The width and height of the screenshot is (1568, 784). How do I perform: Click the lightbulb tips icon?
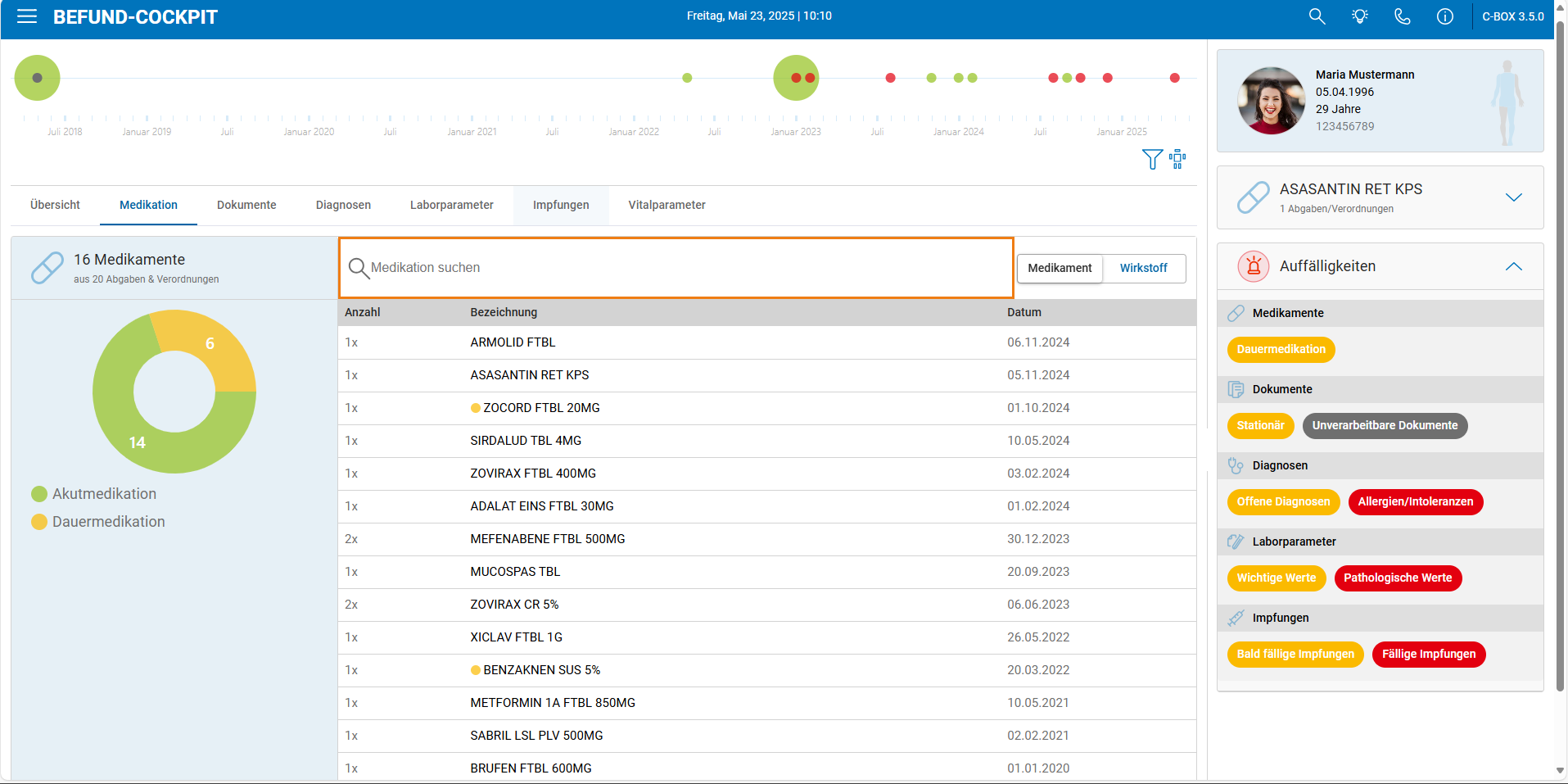click(1360, 16)
